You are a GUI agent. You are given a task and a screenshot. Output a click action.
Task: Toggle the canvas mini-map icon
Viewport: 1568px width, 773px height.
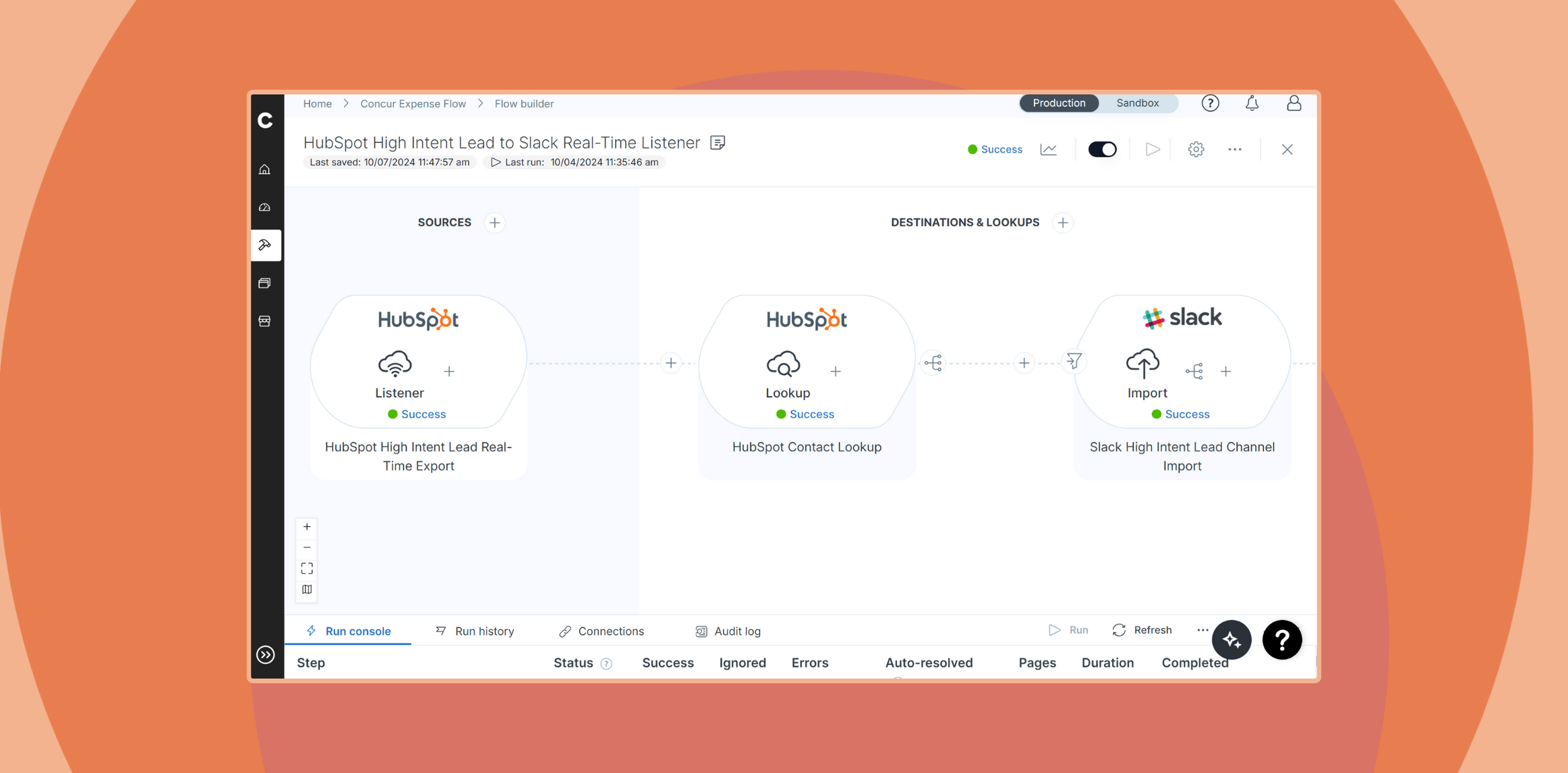(307, 590)
